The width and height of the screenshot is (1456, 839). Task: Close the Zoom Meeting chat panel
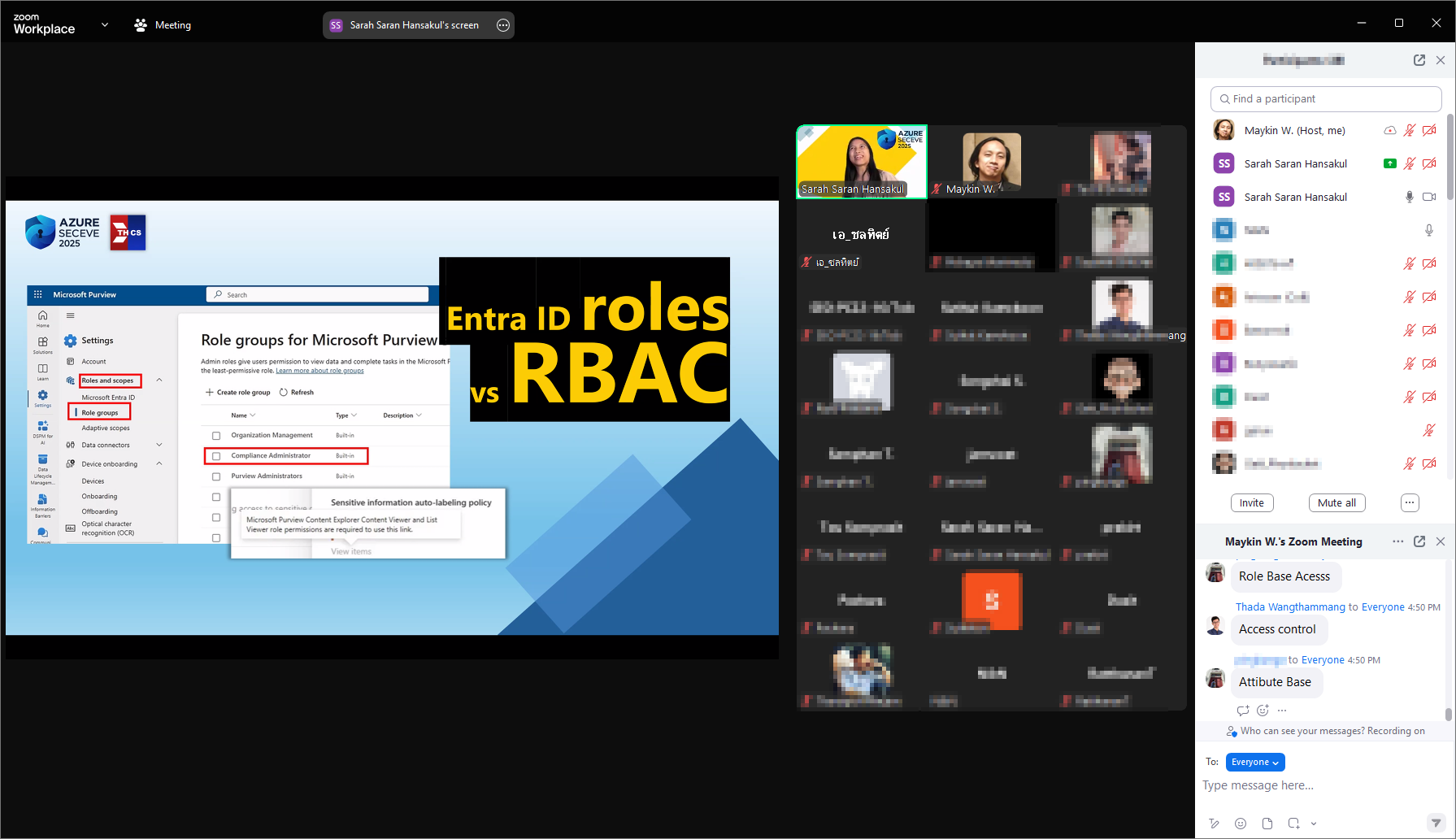pyautogui.click(x=1441, y=541)
